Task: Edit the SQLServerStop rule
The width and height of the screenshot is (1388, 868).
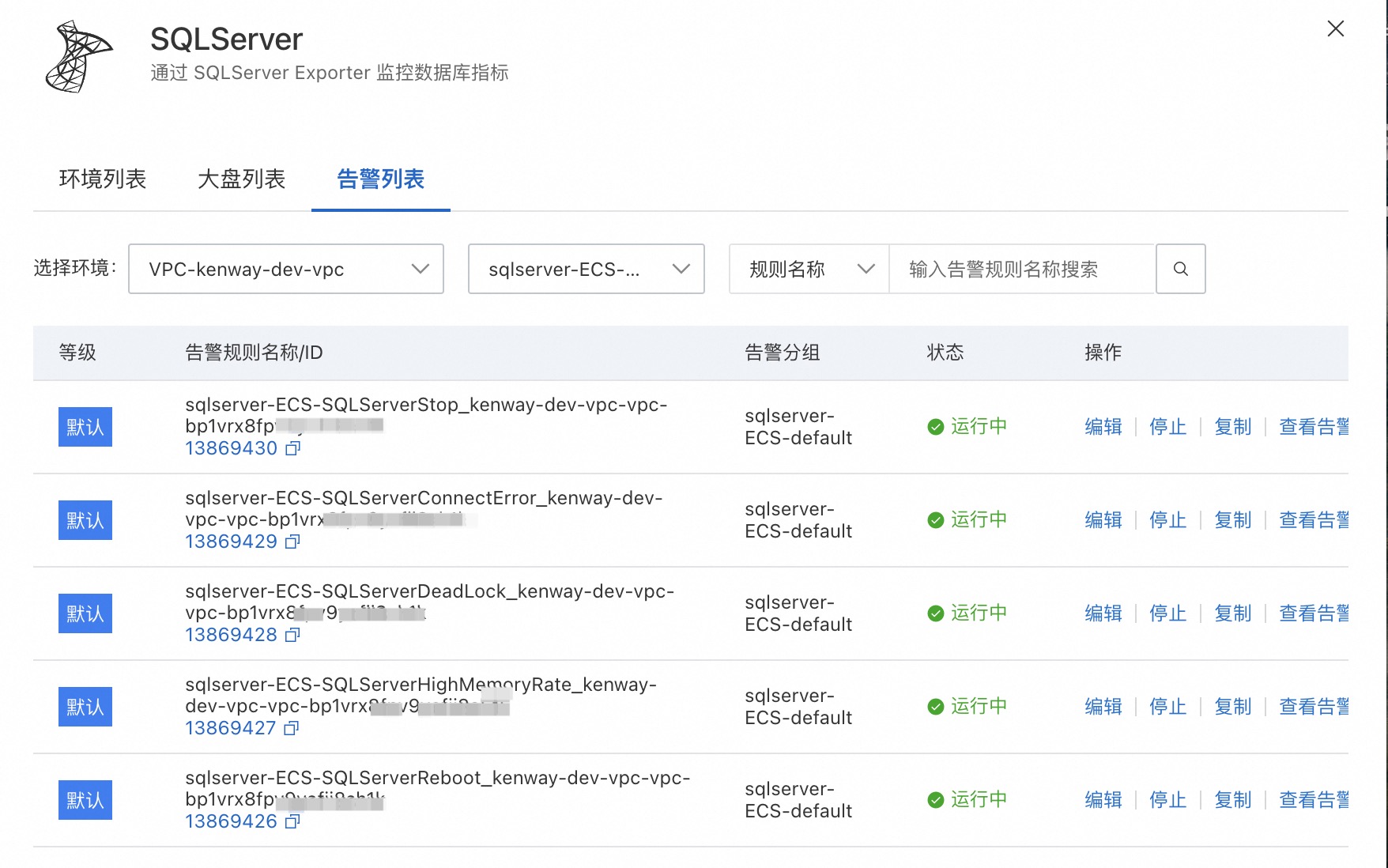Action: pos(1103,427)
